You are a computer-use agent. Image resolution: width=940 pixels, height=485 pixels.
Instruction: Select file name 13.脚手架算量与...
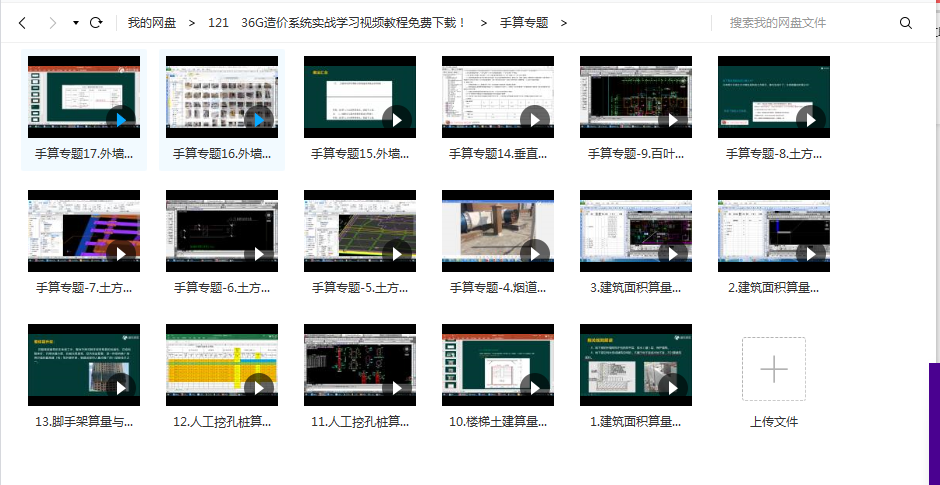pos(84,422)
